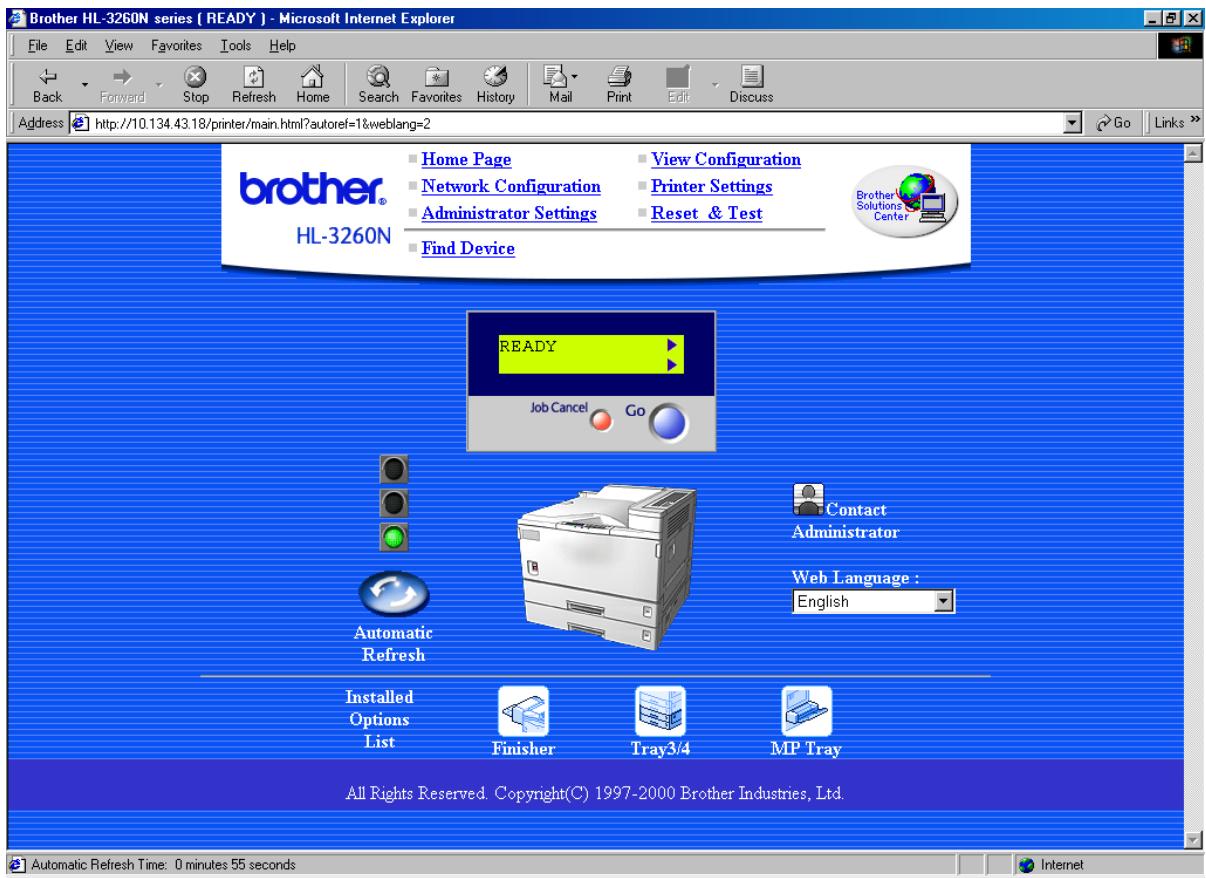Click the green status light

click(x=394, y=536)
